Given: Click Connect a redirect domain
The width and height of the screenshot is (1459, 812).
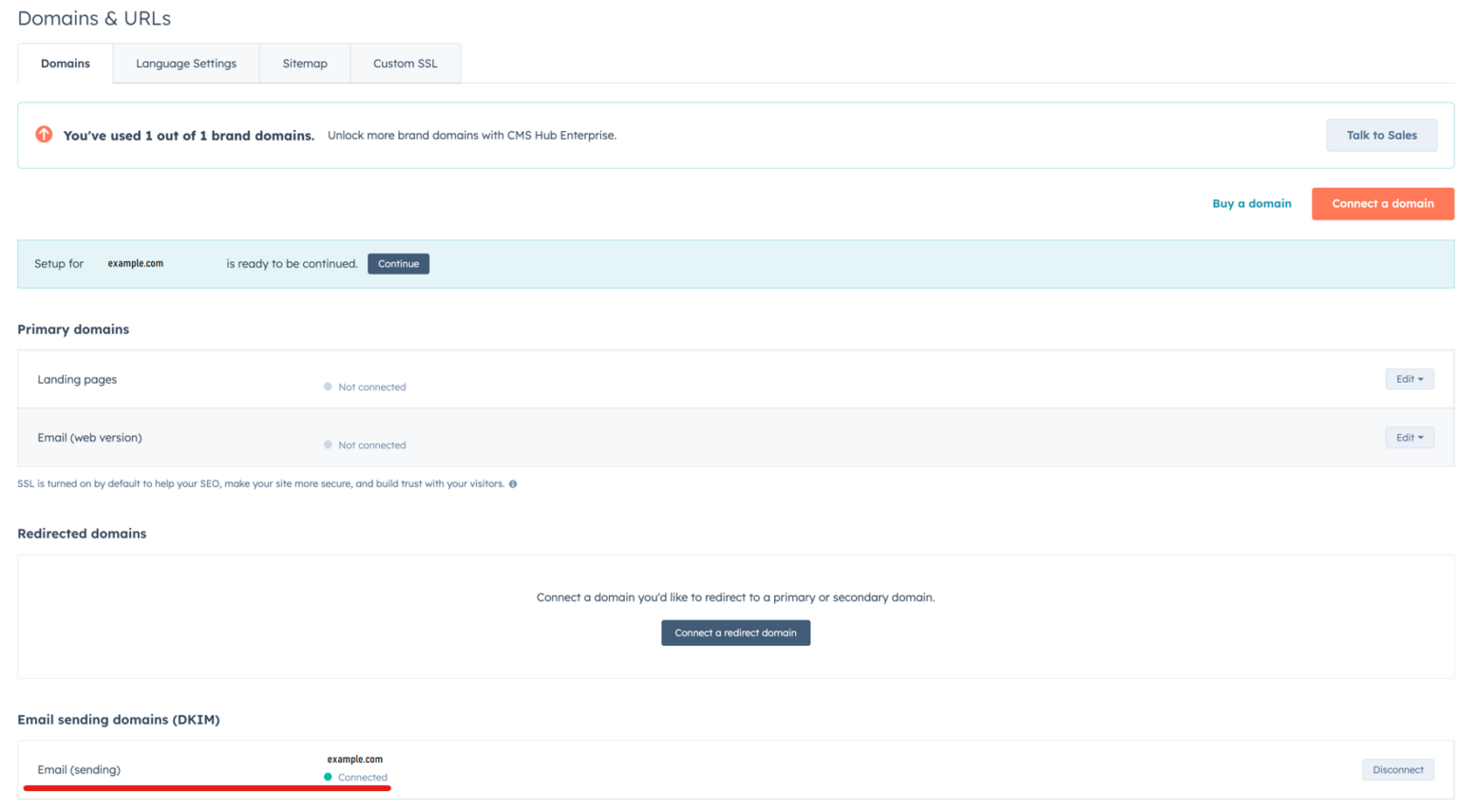Looking at the screenshot, I should point(735,633).
